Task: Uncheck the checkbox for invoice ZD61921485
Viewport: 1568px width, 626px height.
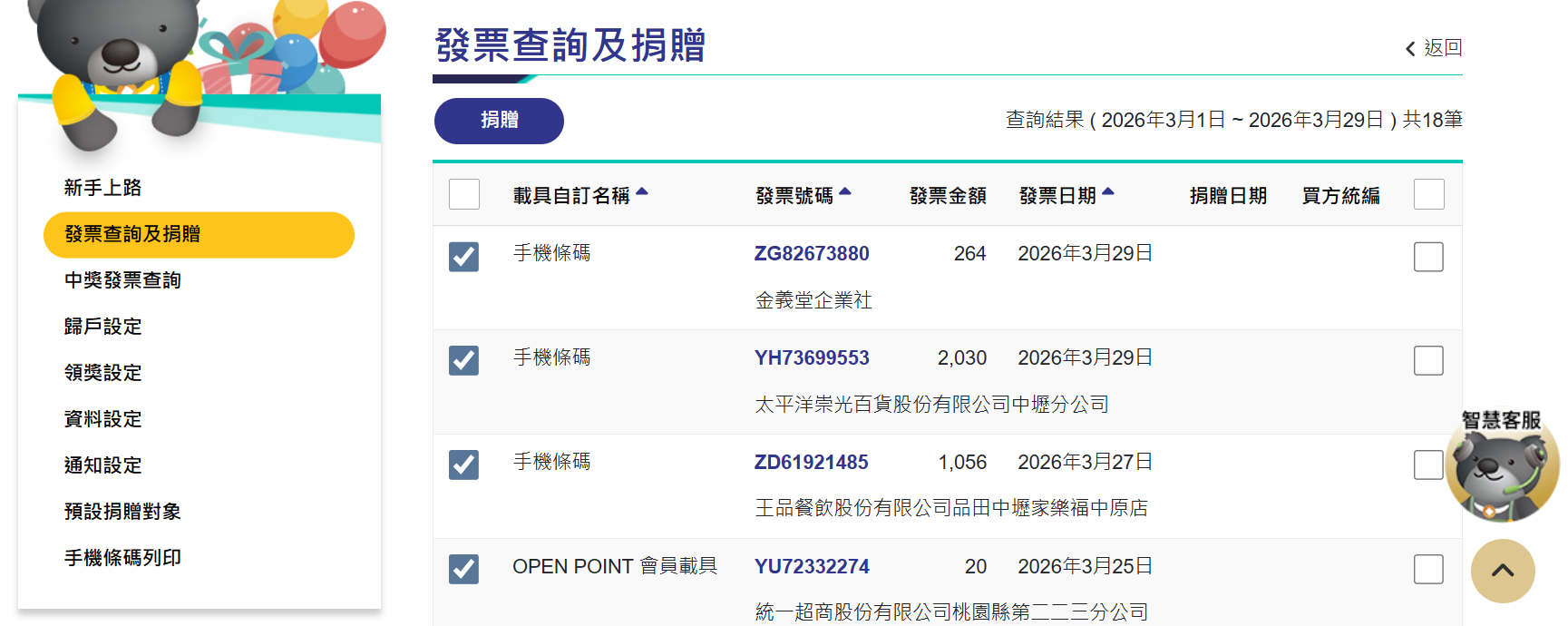Action: point(464,465)
